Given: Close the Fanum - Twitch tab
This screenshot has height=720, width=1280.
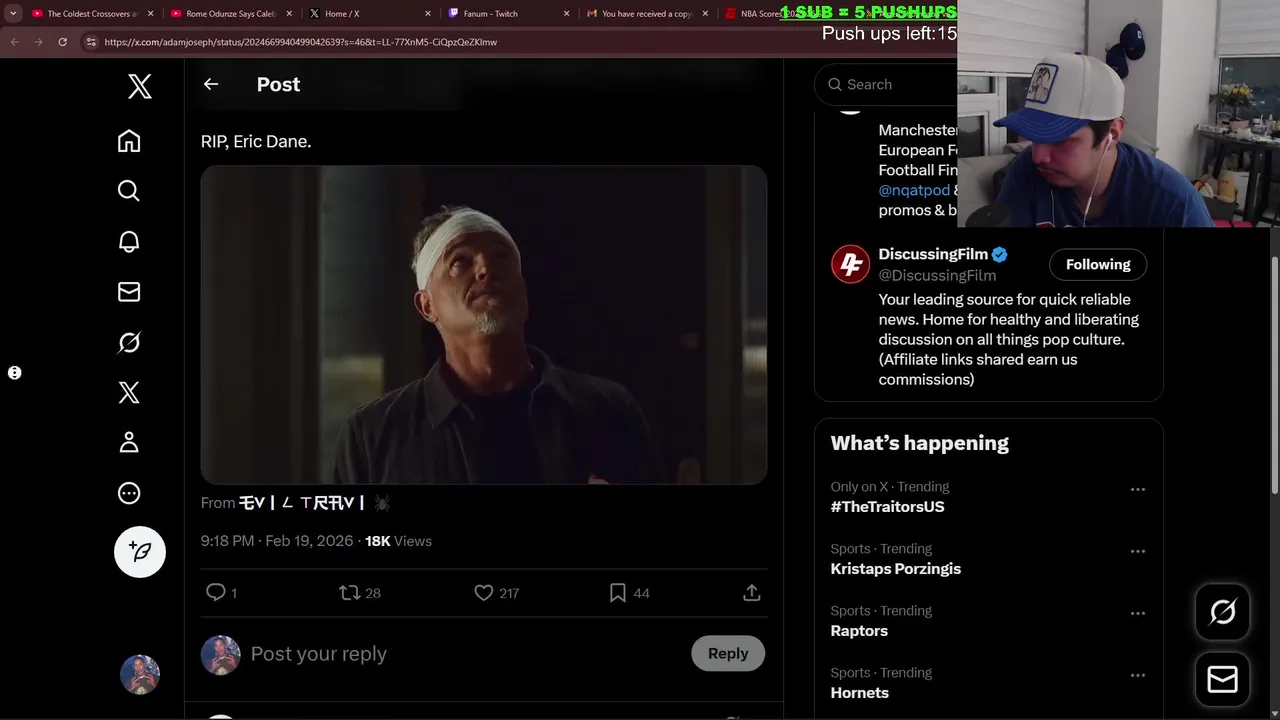Looking at the screenshot, I should point(567,14).
